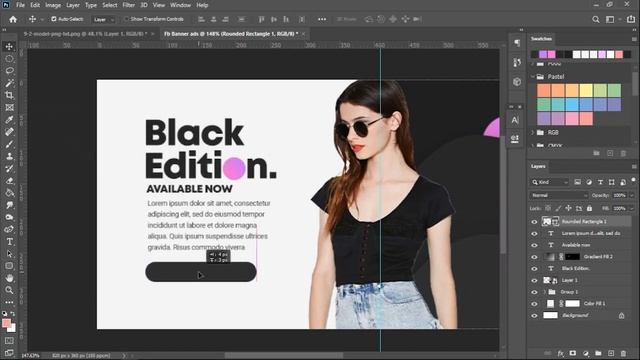Add a layer mask to the layer
The image size is (640, 360).
tap(573, 353)
